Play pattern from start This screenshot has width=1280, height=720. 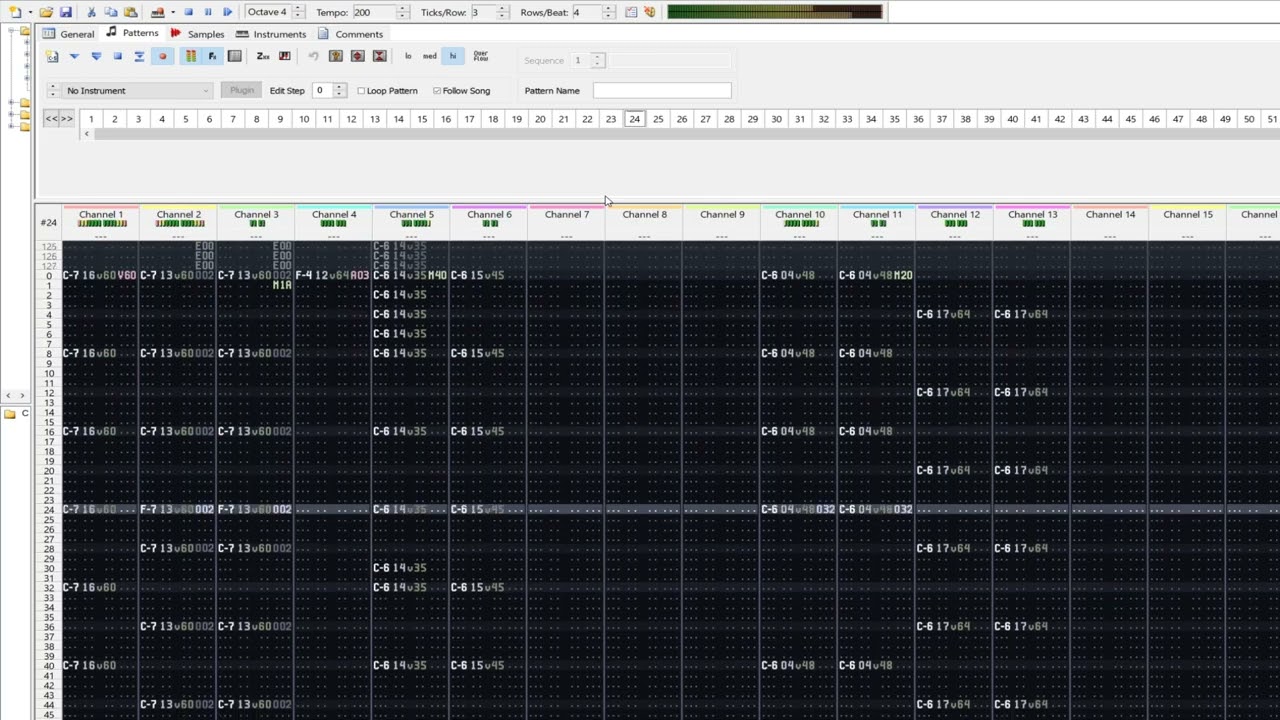pyautogui.click(x=74, y=56)
